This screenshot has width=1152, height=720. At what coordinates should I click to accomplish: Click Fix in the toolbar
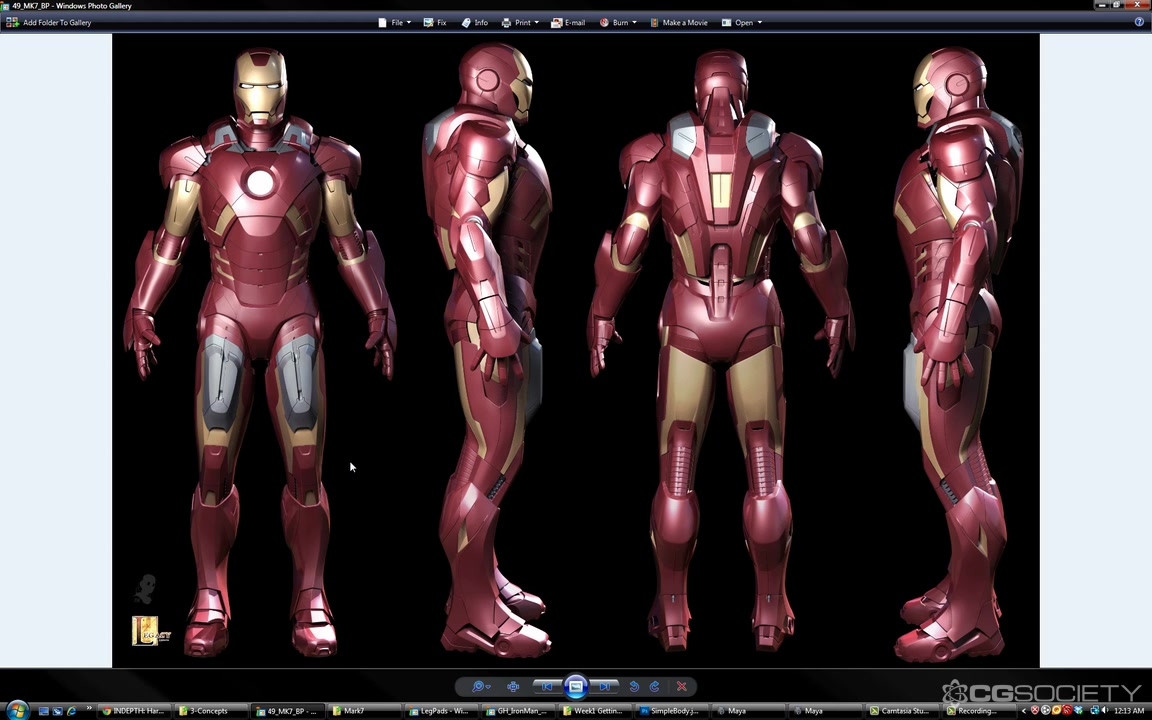click(435, 22)
